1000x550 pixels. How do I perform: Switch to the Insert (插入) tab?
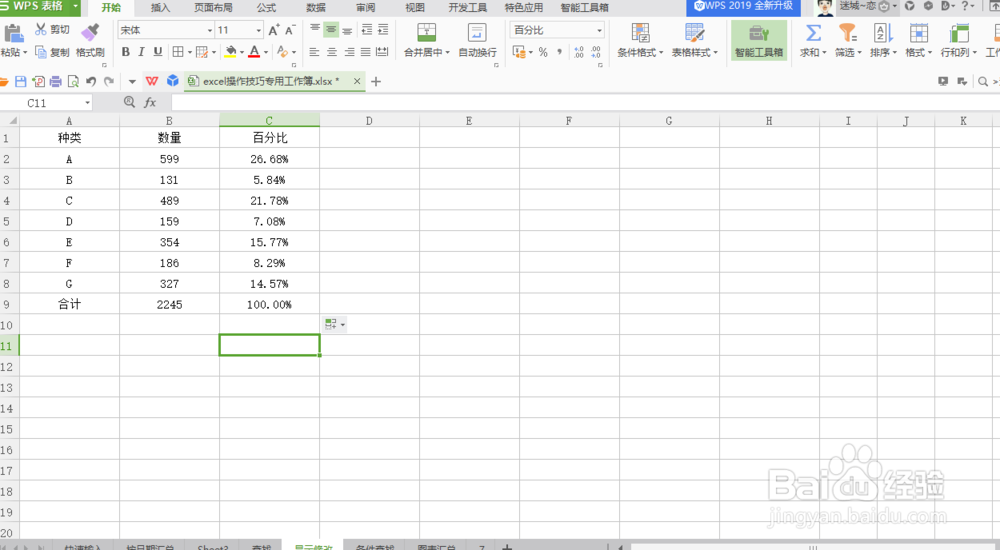tap(160, 8)
